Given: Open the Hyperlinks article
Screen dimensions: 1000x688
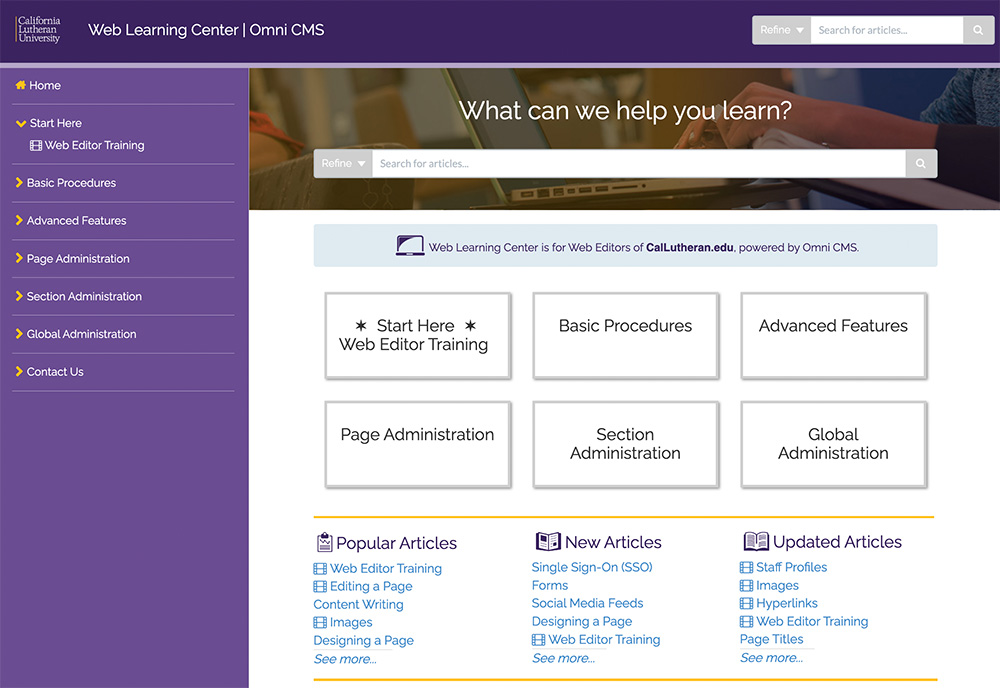Looking at the screenshot, I should pyautogui.click(x=787, y=603).
